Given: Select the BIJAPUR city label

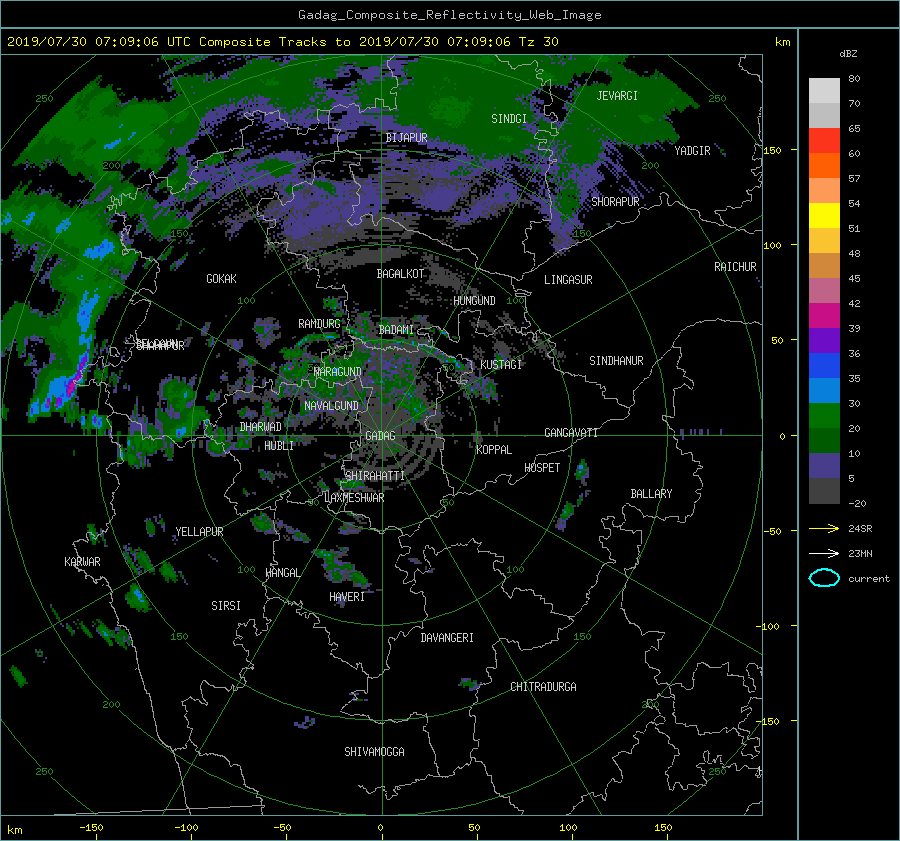Looking at the screenshot, I should click(x=406, y=138).
